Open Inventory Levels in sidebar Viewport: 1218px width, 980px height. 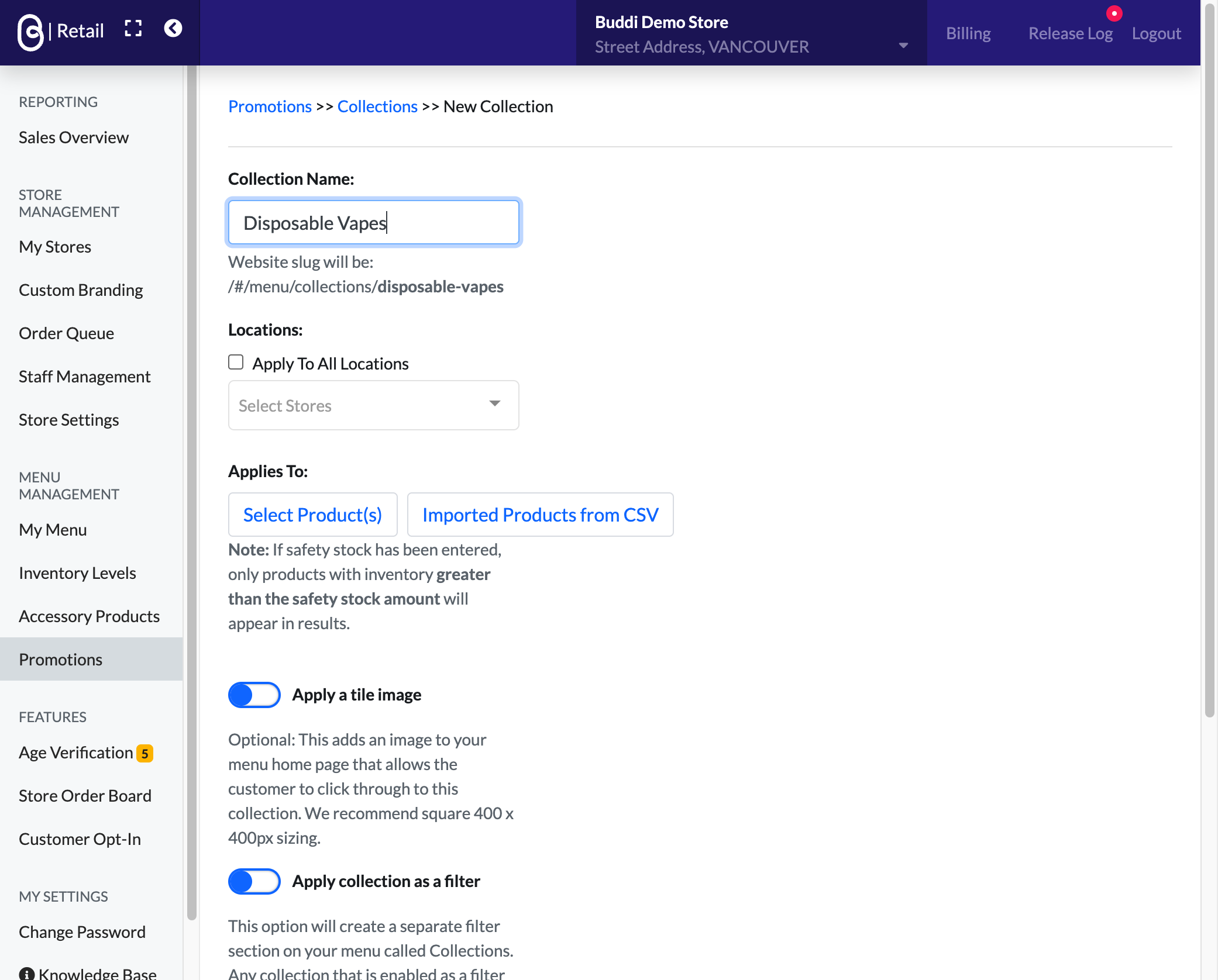77,573
